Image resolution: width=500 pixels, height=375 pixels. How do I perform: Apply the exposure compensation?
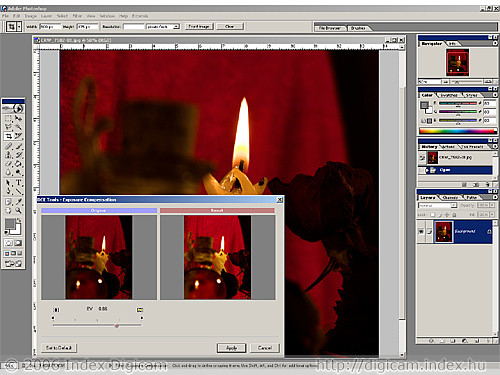(x=231, y=348)
